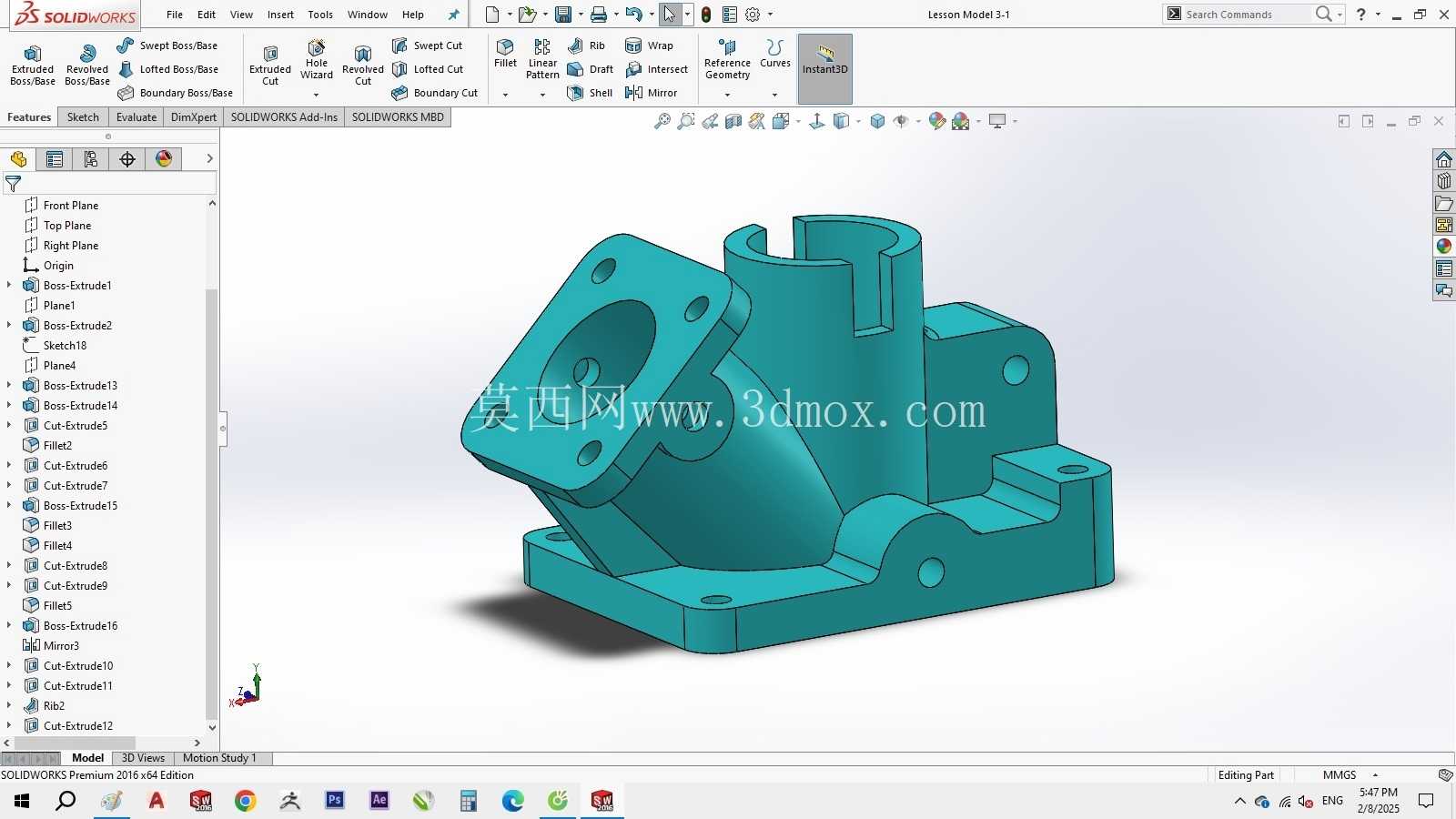Screen dimensions: 1456x819
Task: Switch to the 3D Views tab
Action: tap(143, 758)
